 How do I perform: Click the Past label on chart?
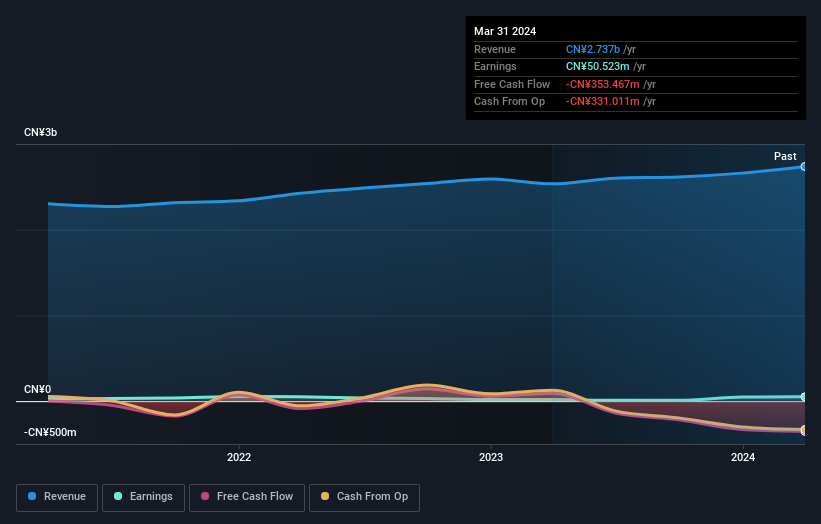click(785, 156)
